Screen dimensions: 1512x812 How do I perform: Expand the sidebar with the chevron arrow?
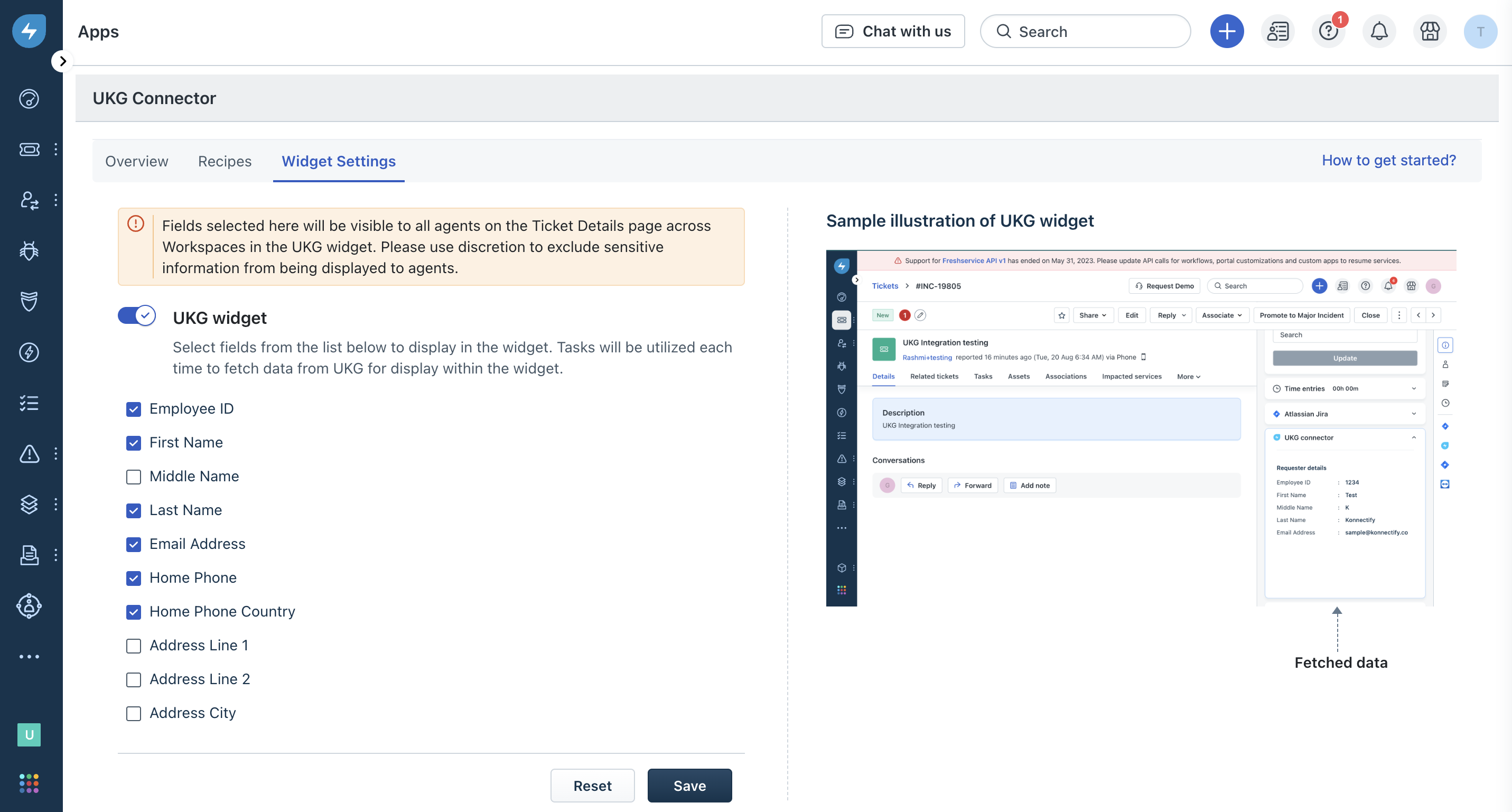62,61
